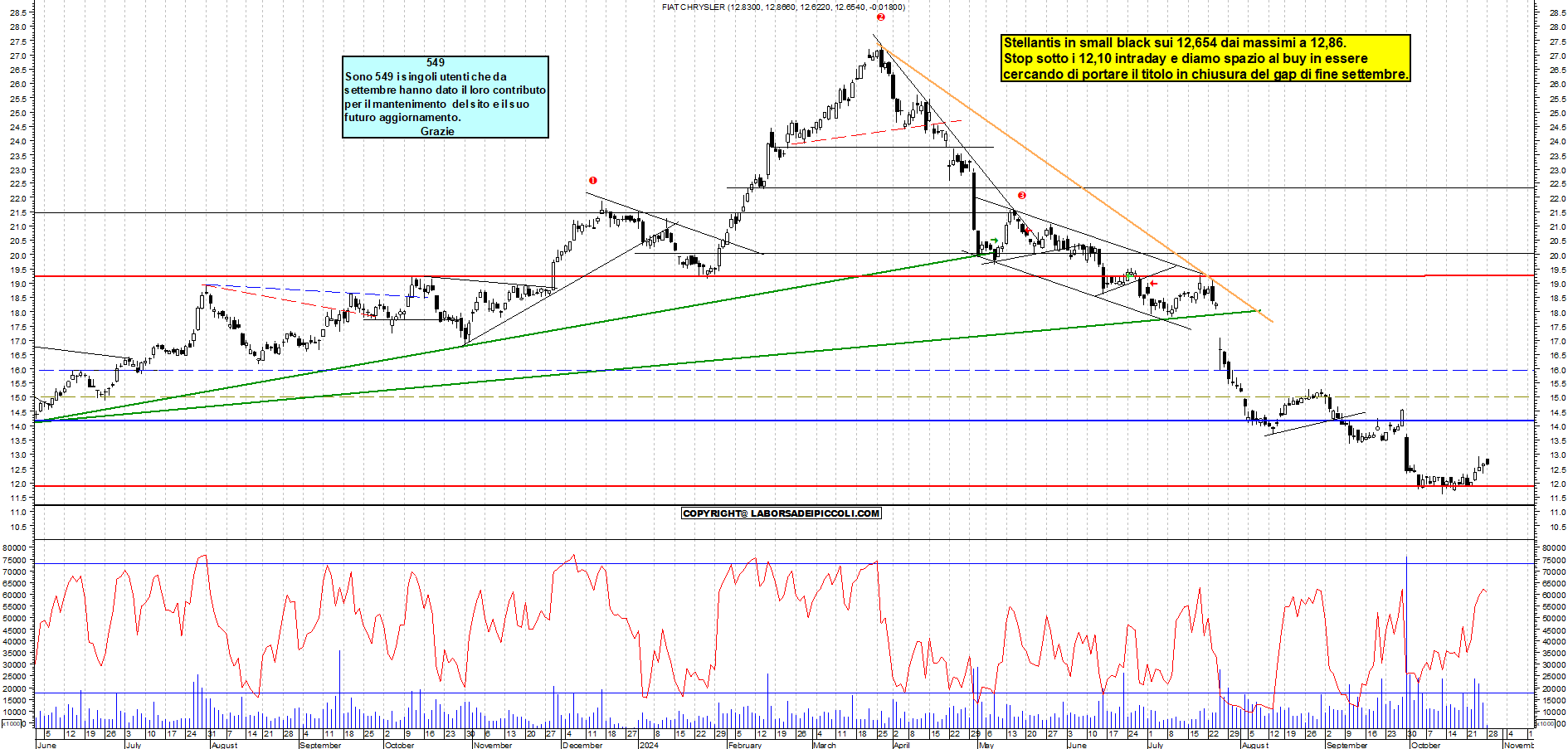Viewport: 1568px width, 749px height.
Task: Click 80000 on the left volume axis
Action: (x=16, y=547)
